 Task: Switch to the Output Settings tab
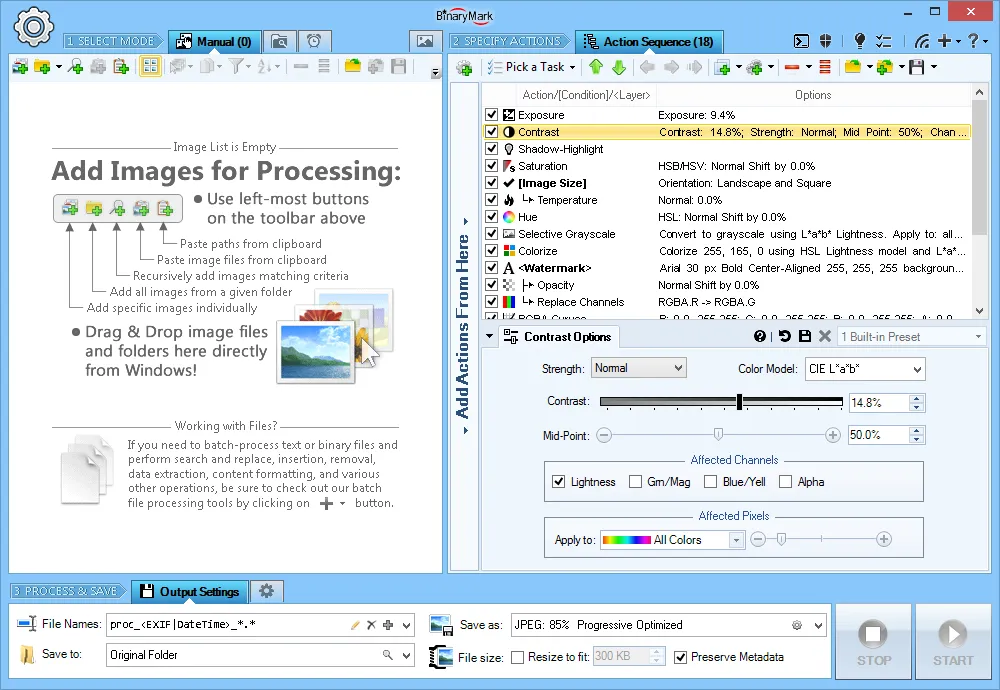(189, 591)
